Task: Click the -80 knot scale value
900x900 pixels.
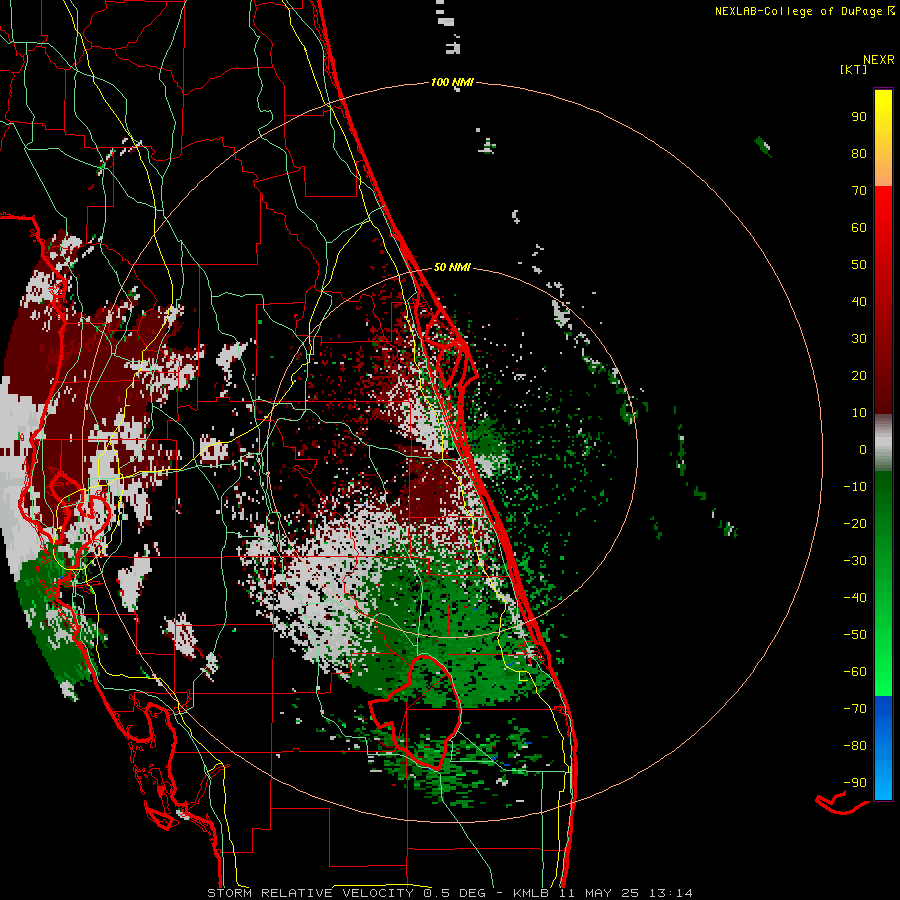Action: pyautogui.click(x=855, y=746)
